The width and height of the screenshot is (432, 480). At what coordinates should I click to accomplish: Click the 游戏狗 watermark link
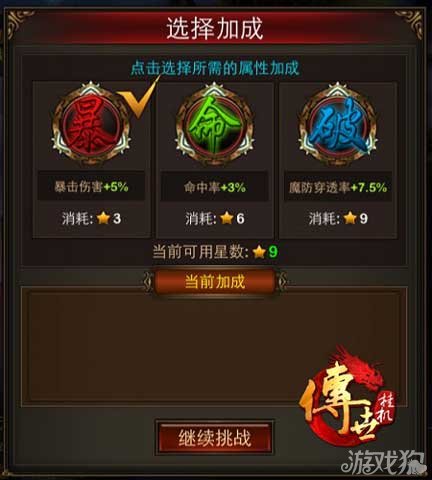pyautogui.click(x=382, y=463)
